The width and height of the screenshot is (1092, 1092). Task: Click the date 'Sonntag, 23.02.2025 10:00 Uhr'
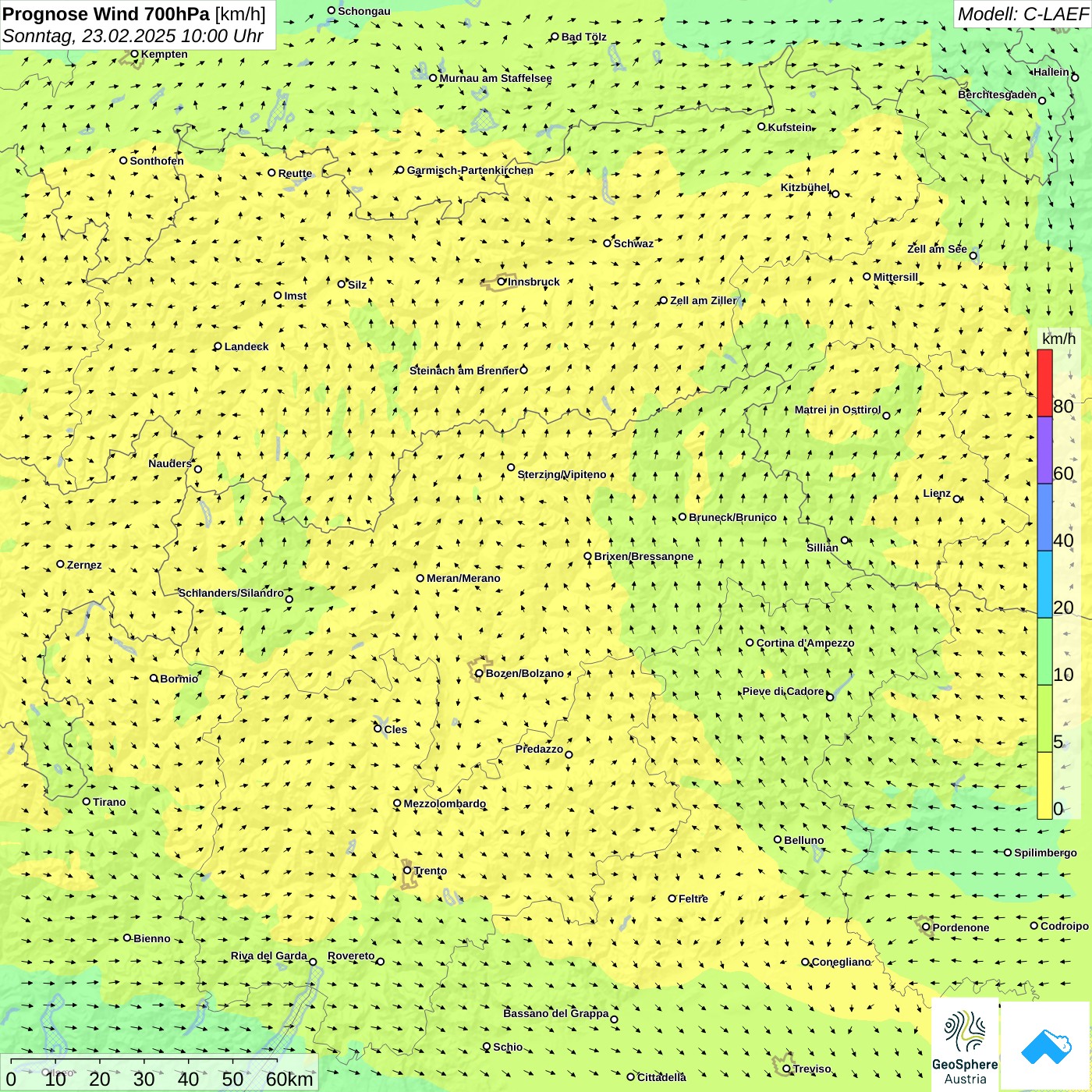point(133,36)
